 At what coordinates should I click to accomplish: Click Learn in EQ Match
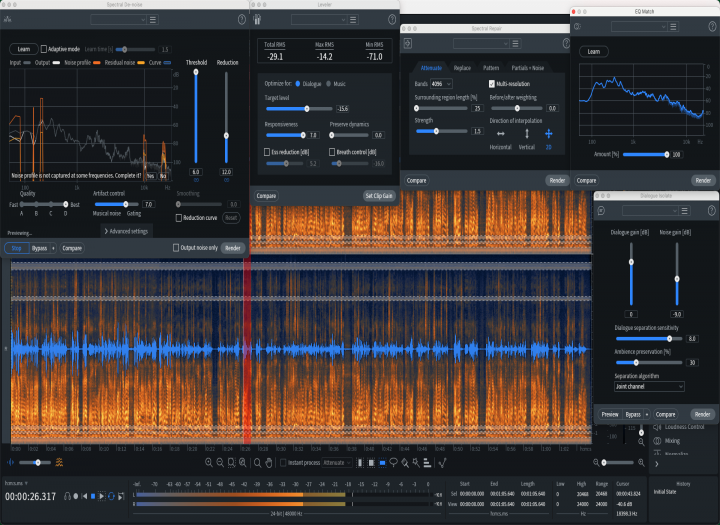pyautogui.click(x=594, y=51)
